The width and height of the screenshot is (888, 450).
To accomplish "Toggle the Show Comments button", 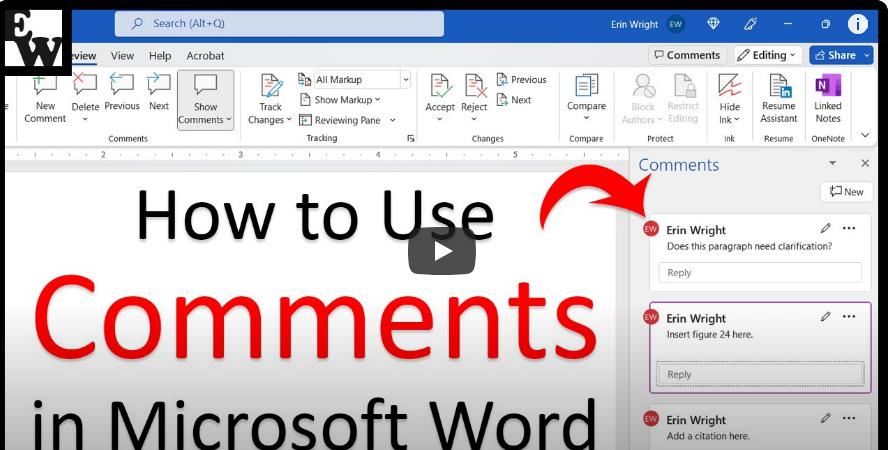I will [206, 100].
